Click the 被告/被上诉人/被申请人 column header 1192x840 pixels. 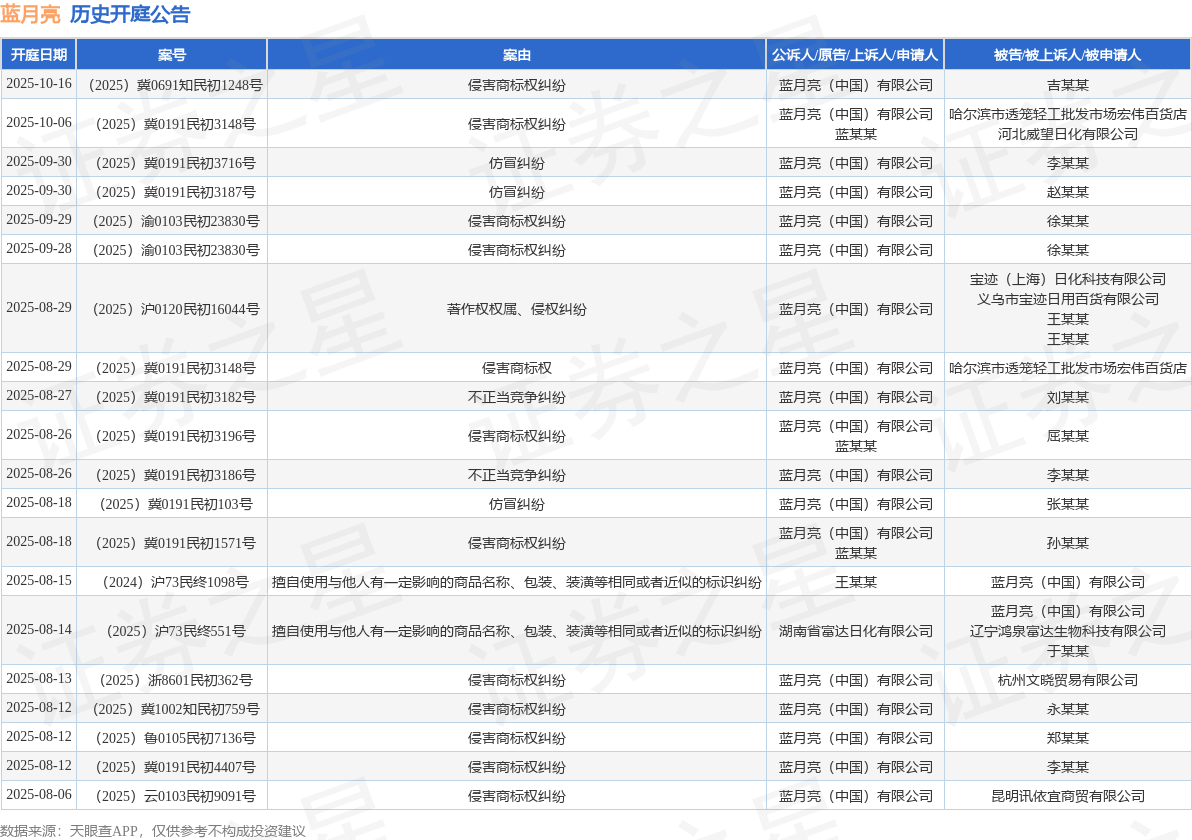point(1067,55)
